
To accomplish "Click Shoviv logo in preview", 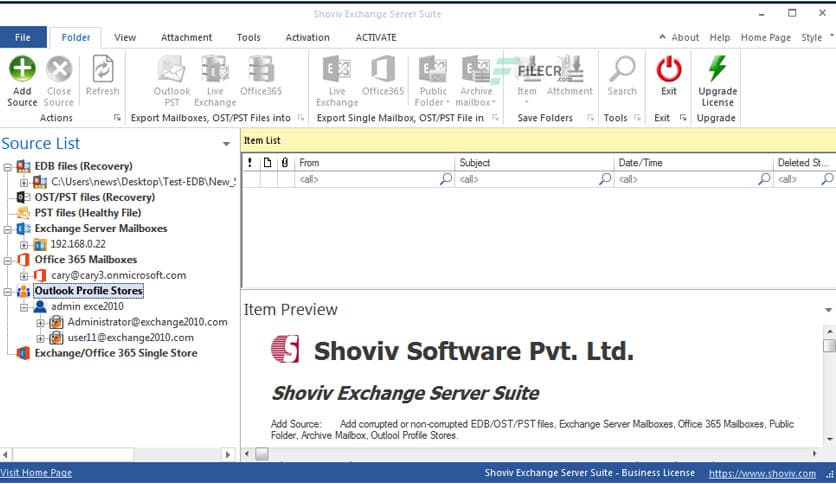I will point(285,349).
